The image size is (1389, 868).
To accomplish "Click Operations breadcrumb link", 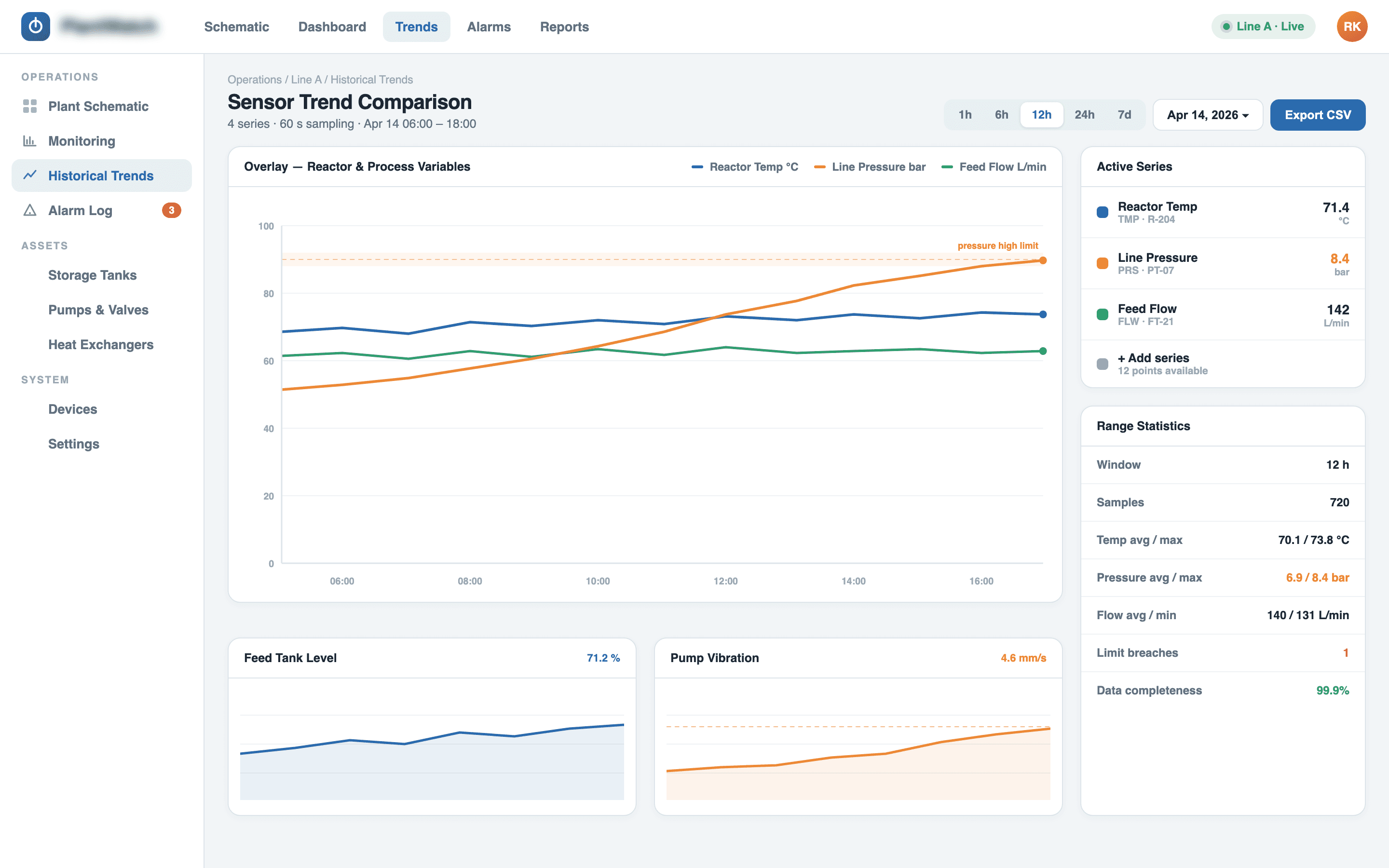I will point(254,79).
